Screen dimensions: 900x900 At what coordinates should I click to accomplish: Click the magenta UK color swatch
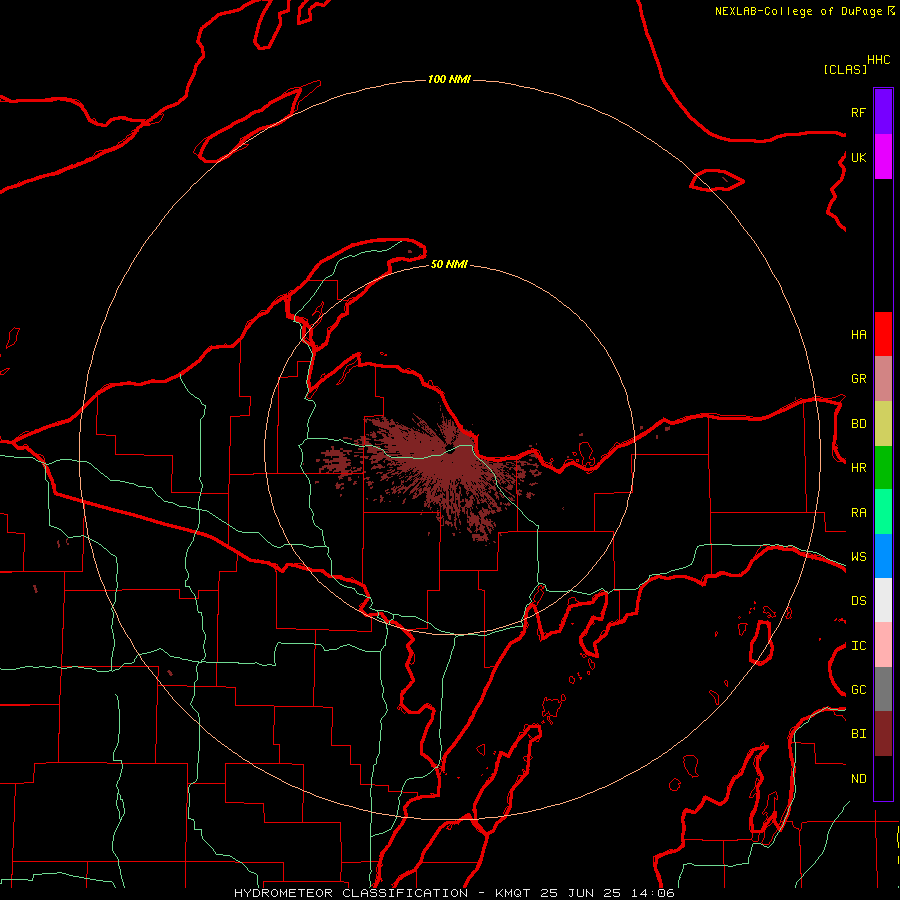pos(883,157)
